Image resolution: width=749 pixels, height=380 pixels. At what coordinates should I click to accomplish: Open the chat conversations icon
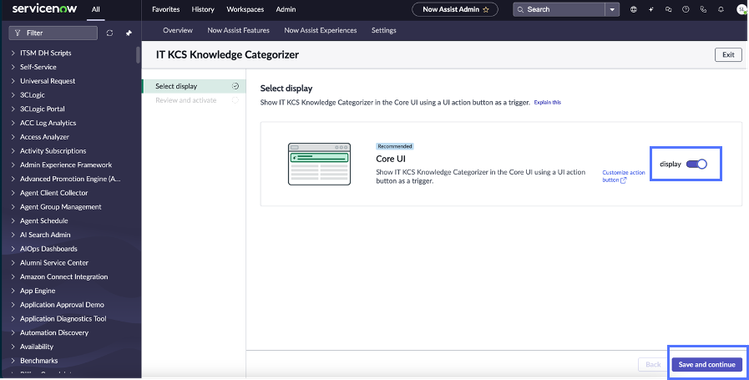[x=668, y=10]
